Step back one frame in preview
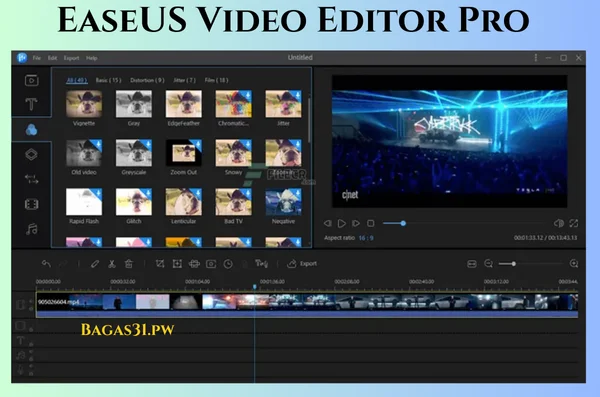 (328, 223)
